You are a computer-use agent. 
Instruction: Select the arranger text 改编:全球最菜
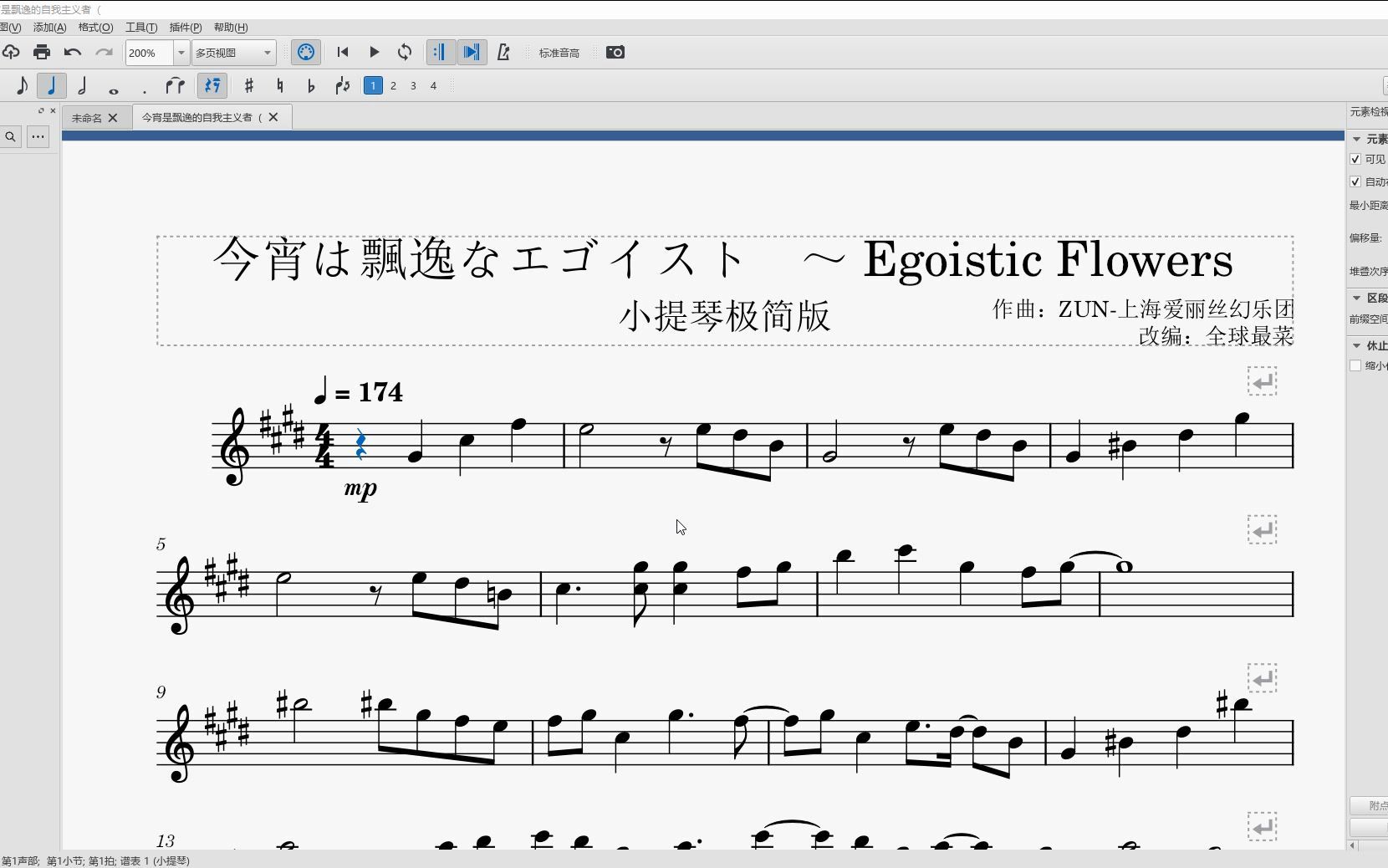pos(1216,335)
